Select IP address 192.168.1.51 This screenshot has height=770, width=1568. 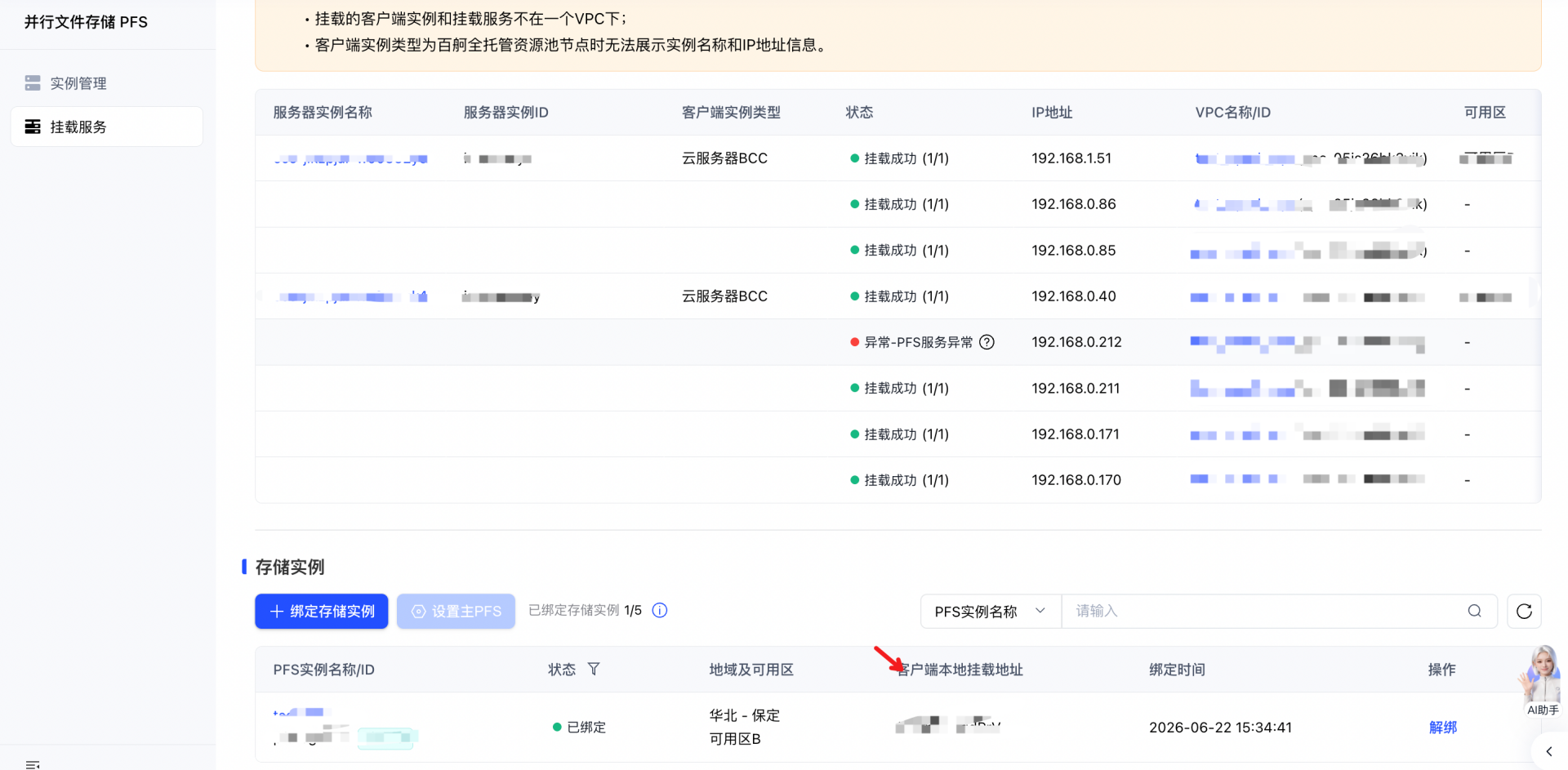pyautogui.click(x=1071, y=158)
